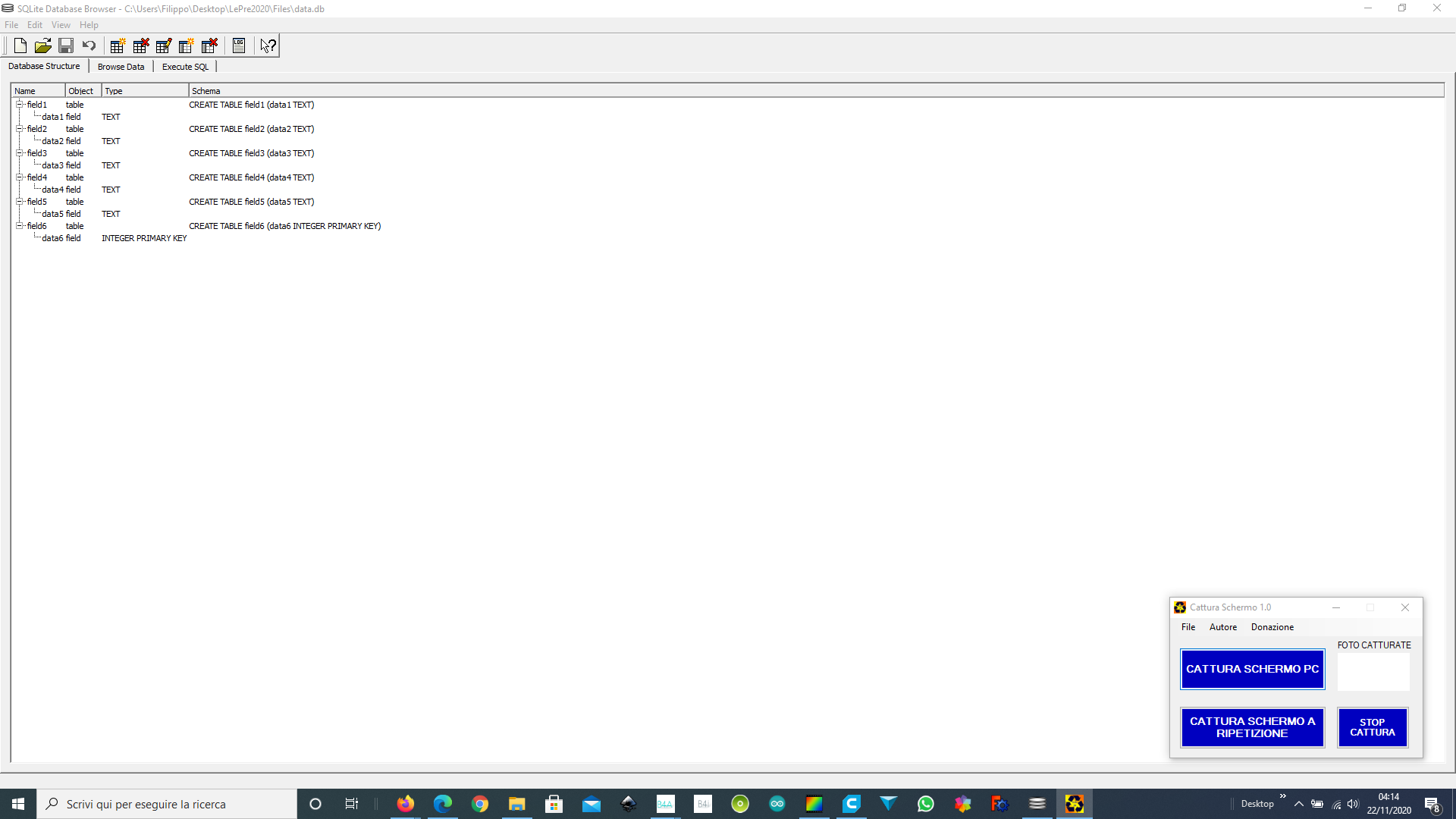Click the Revert changes undo icon
Image resolution: width=1456 pixels, height=819 pixels.
[89, 45]
